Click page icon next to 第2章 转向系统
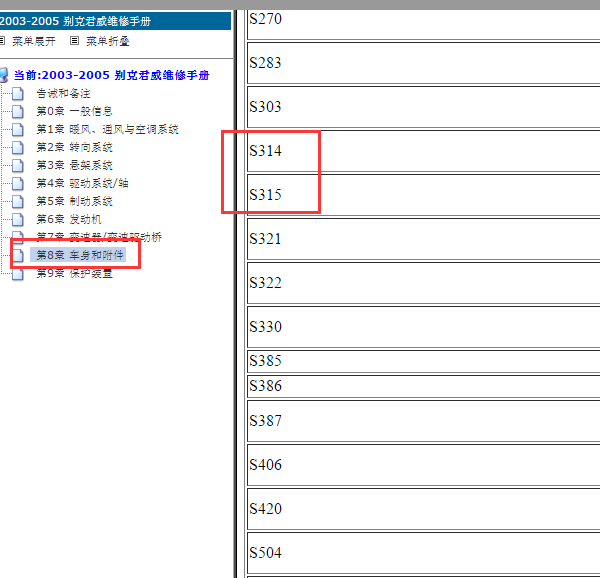Image resolution: width=600 pixels, height=578 pixels. click(x=18, y=147)
